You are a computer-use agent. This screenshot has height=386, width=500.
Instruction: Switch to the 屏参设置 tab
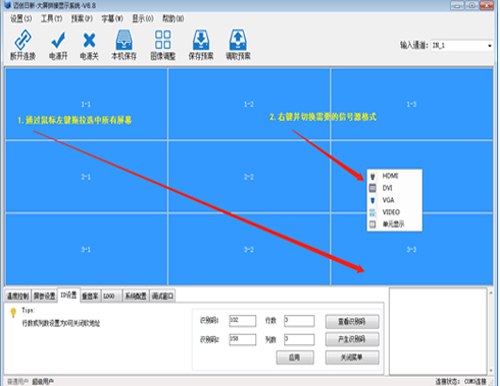[x=44, y=296]
